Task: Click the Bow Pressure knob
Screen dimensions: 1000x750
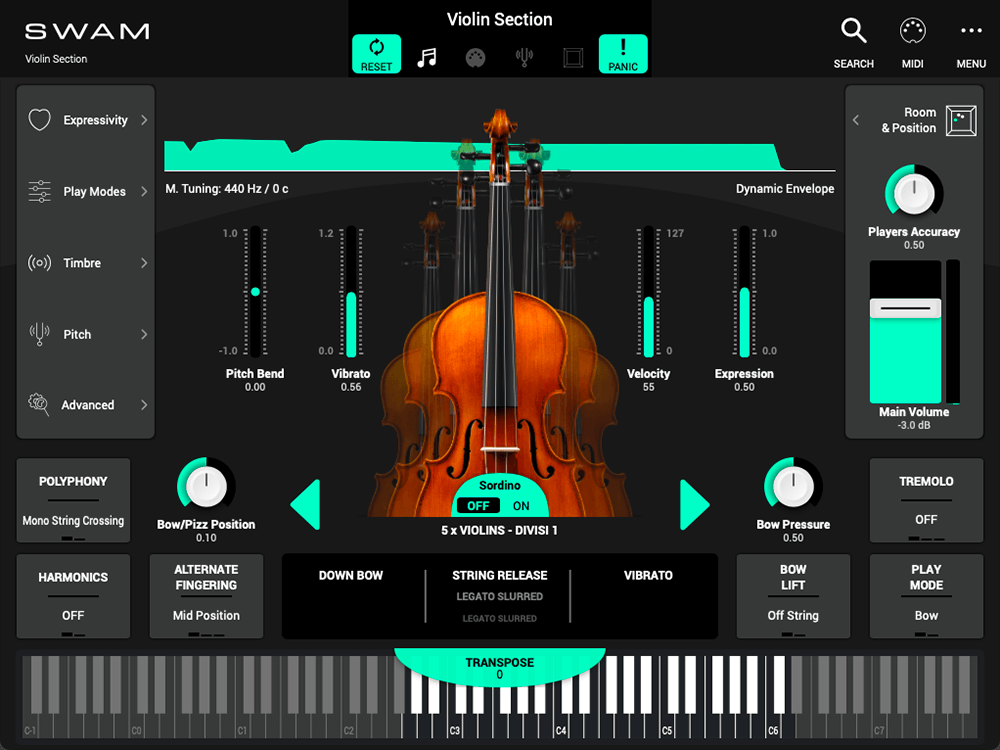Action: pyautogui.click(x=793, y=486)
